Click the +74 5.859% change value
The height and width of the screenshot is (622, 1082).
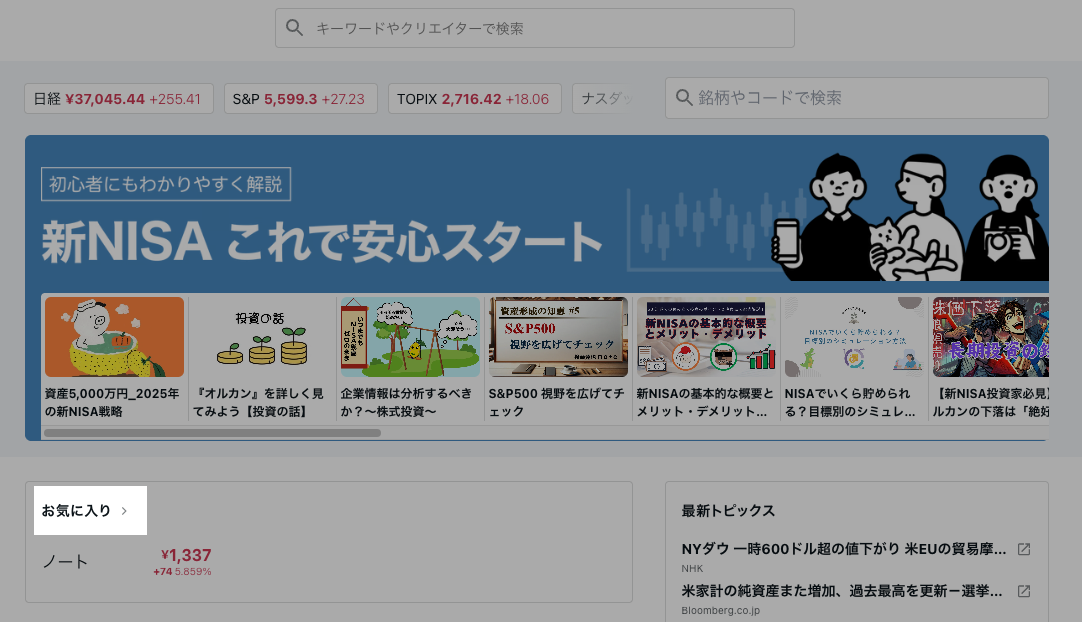pos(182,572)
